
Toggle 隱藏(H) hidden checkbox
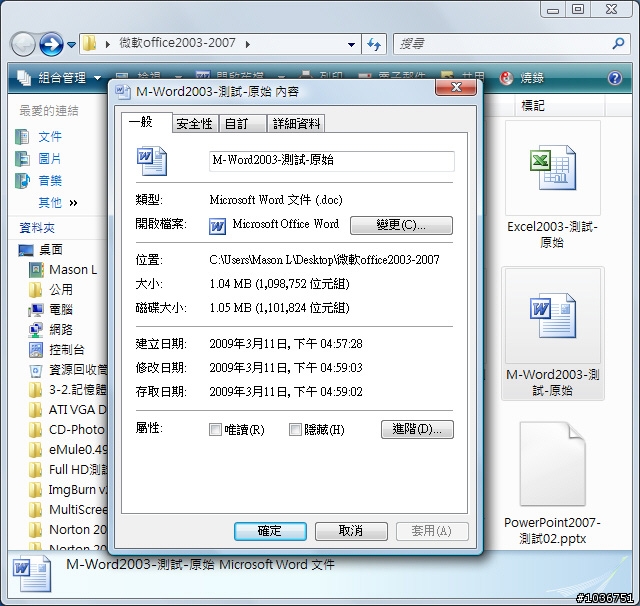tap(295, 429)
